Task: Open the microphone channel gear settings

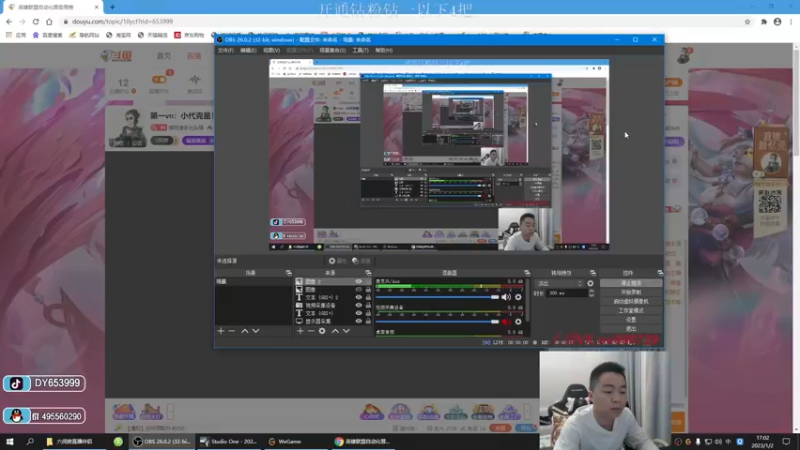Action: tap(518, 297)
